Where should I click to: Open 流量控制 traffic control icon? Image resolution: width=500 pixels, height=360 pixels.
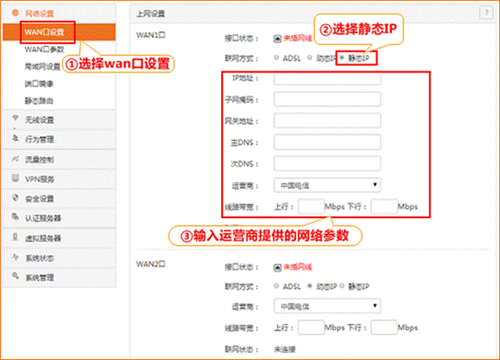15,158
